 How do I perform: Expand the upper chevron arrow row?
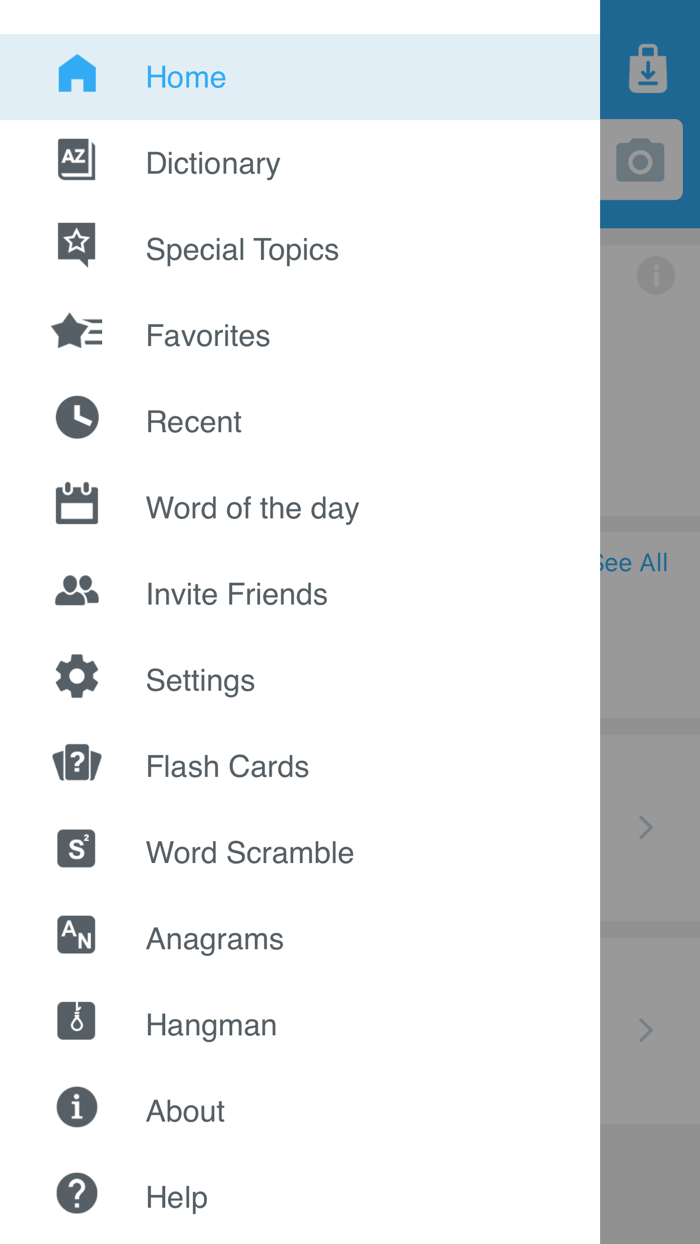(646, 828)
